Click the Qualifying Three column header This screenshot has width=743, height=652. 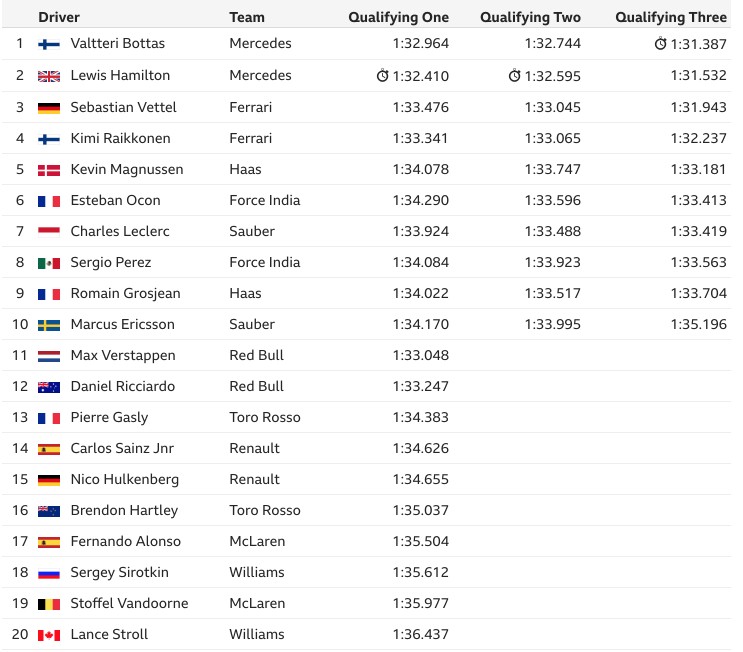click(671, 18)
